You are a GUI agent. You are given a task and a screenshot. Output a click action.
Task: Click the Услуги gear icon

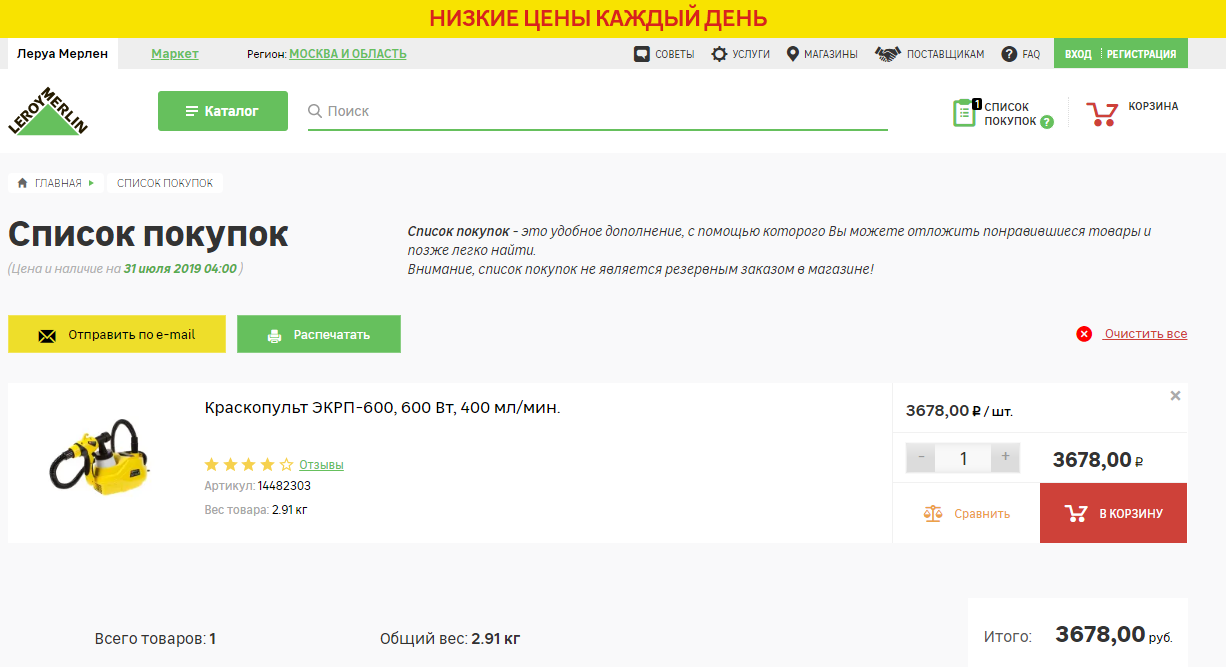tap(719, 54)
